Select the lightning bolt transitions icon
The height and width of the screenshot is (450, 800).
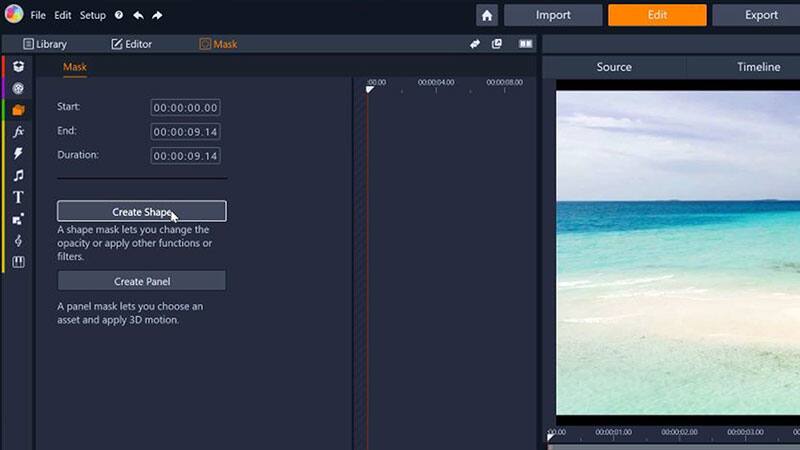(18, 154)
